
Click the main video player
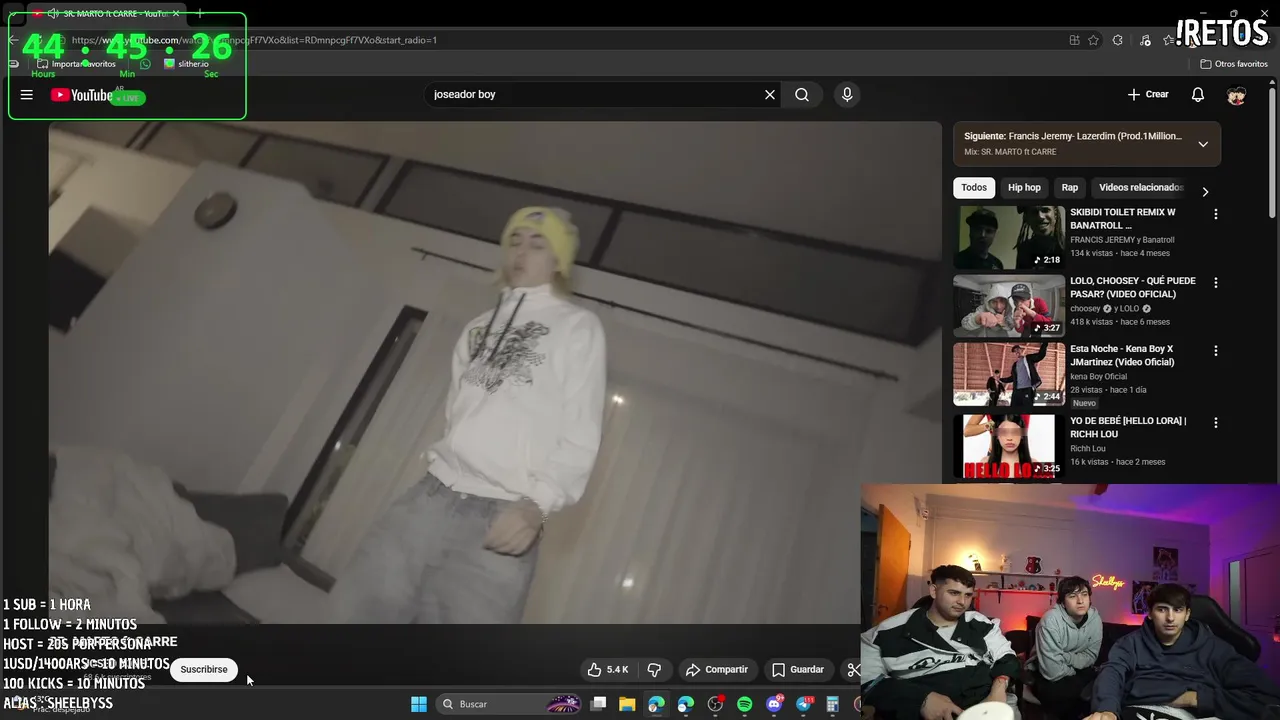pyautogui.click(x=495, y=373)
